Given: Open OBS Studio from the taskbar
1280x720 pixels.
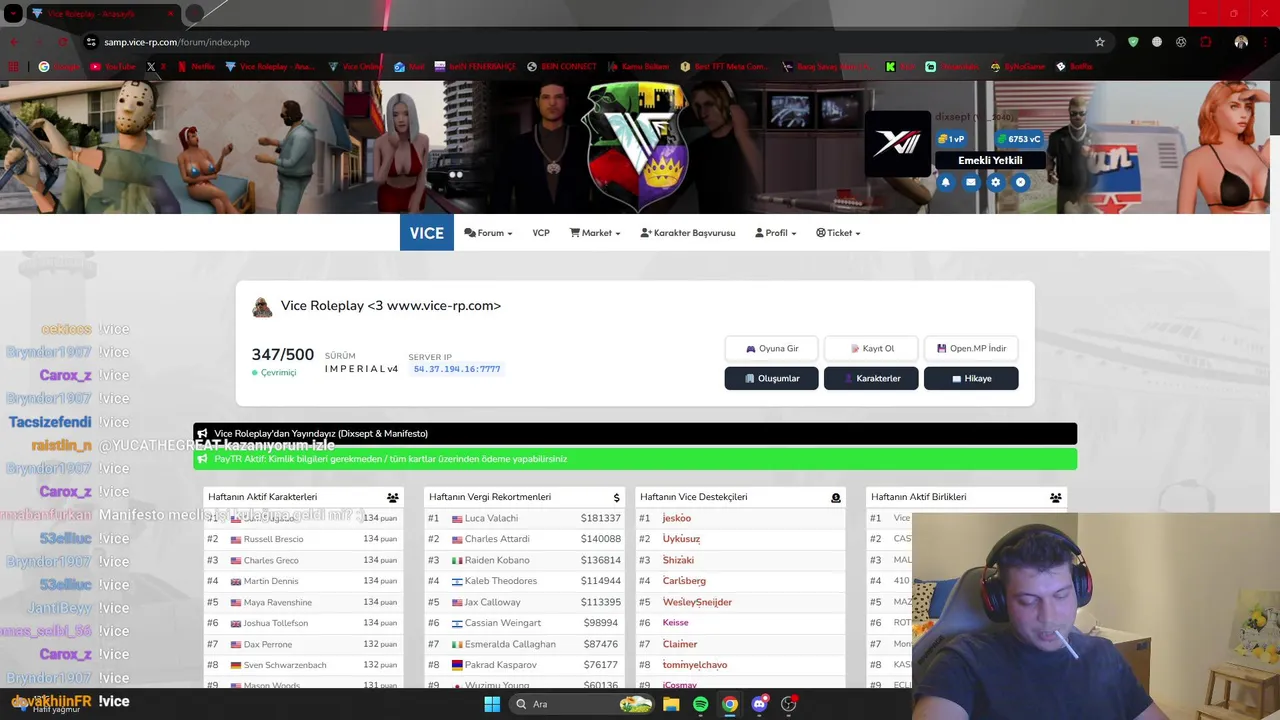Looking at the screenshot, I should [x=789, y=704].
